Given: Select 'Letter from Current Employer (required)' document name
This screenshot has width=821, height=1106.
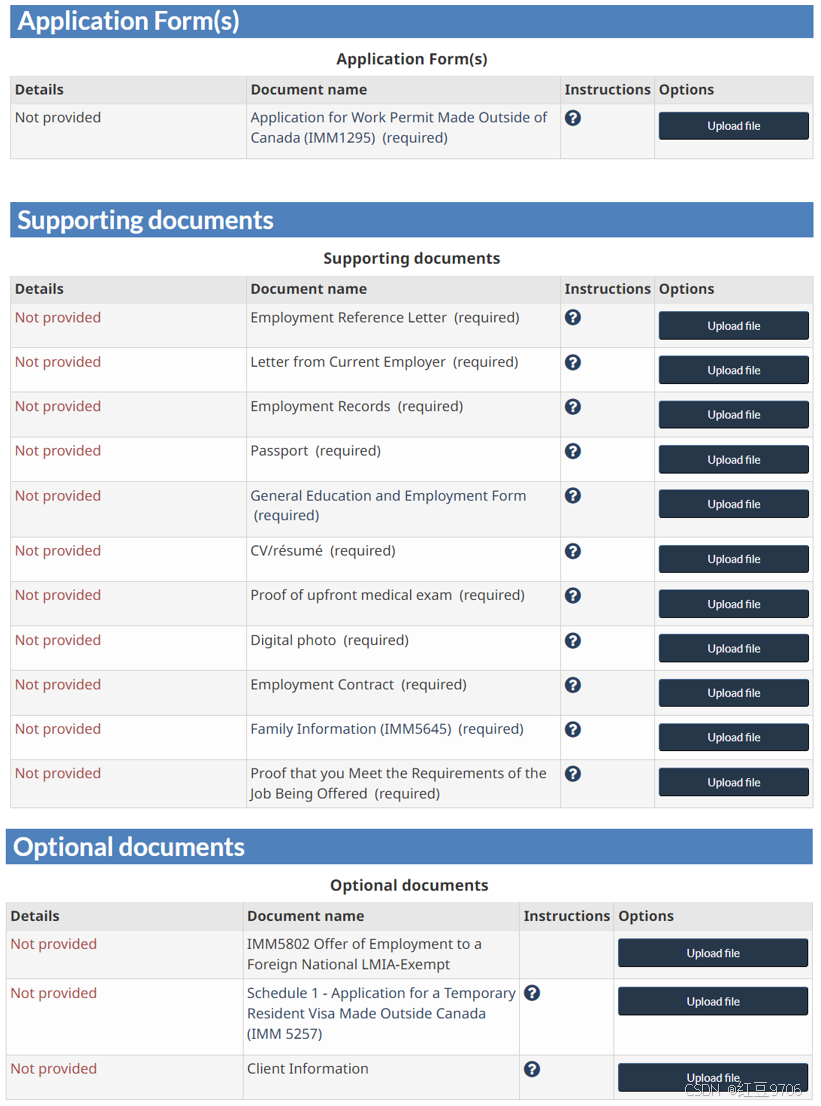Looking at the screenshot, I should [384, 363].
